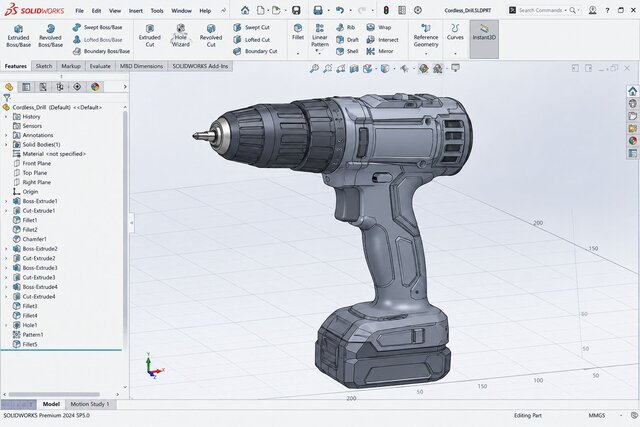Open the PropertyManager tab
This screenshot has height=427, width=640.
[x=26, y=87]
